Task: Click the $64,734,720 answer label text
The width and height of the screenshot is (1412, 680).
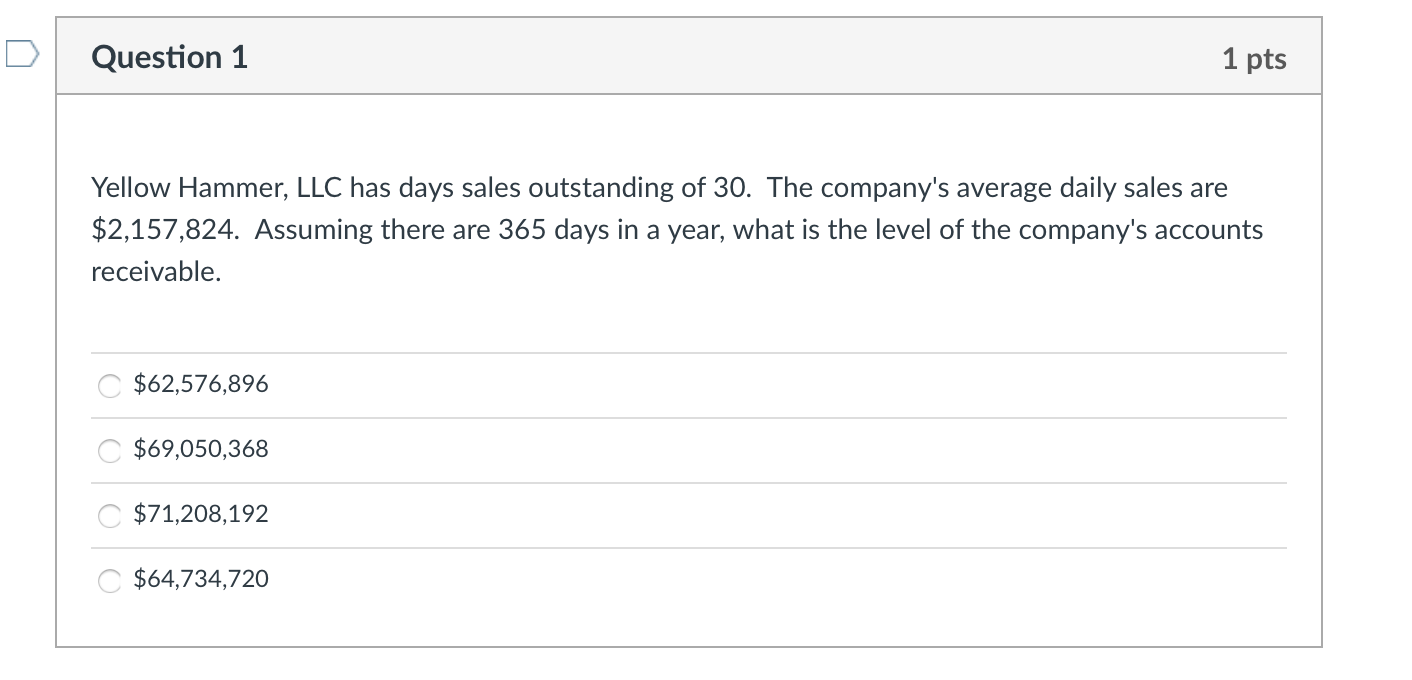Action: [x=201, y=579]
